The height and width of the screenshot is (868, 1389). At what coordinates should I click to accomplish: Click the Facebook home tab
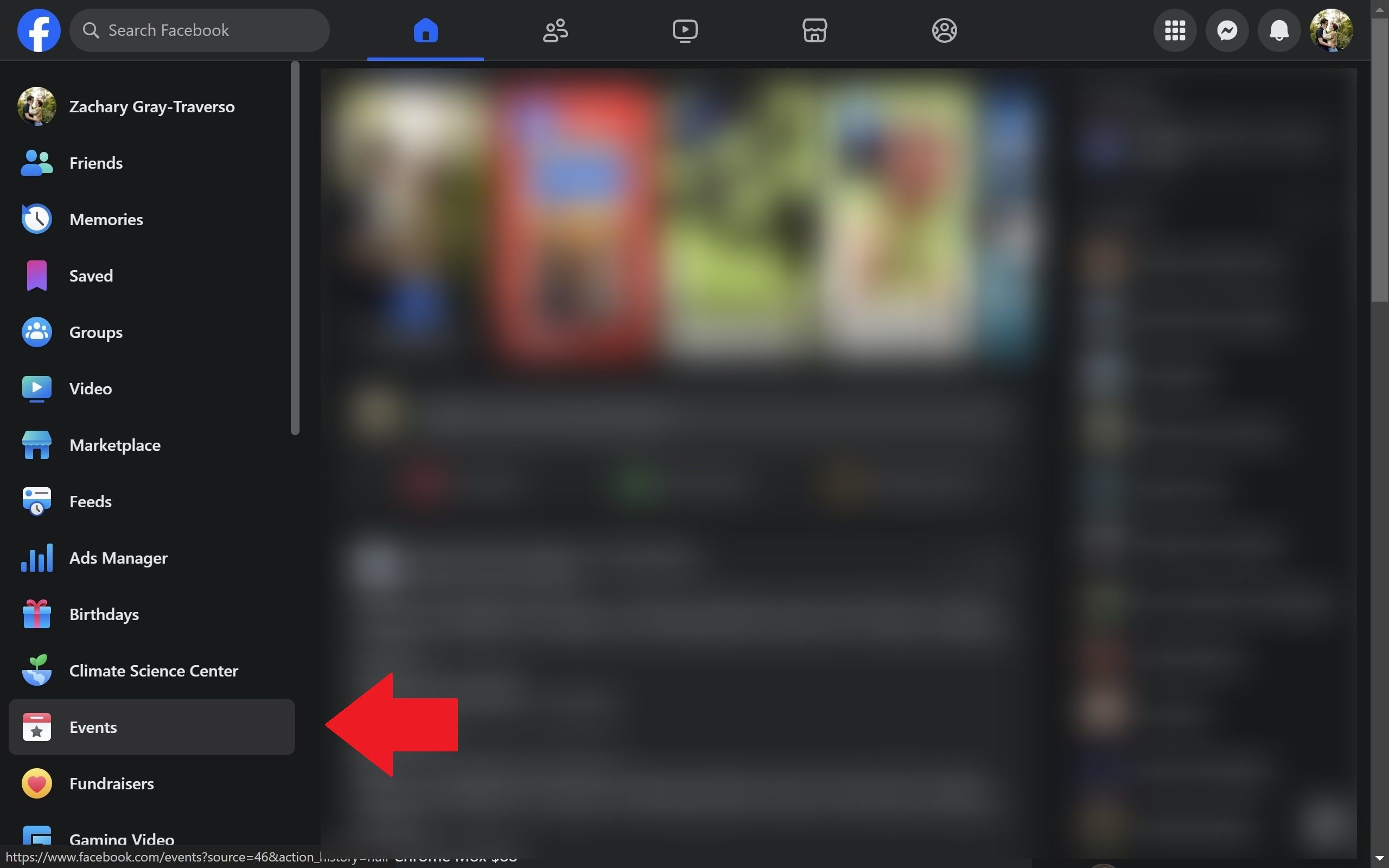click(x=425, y=30)
